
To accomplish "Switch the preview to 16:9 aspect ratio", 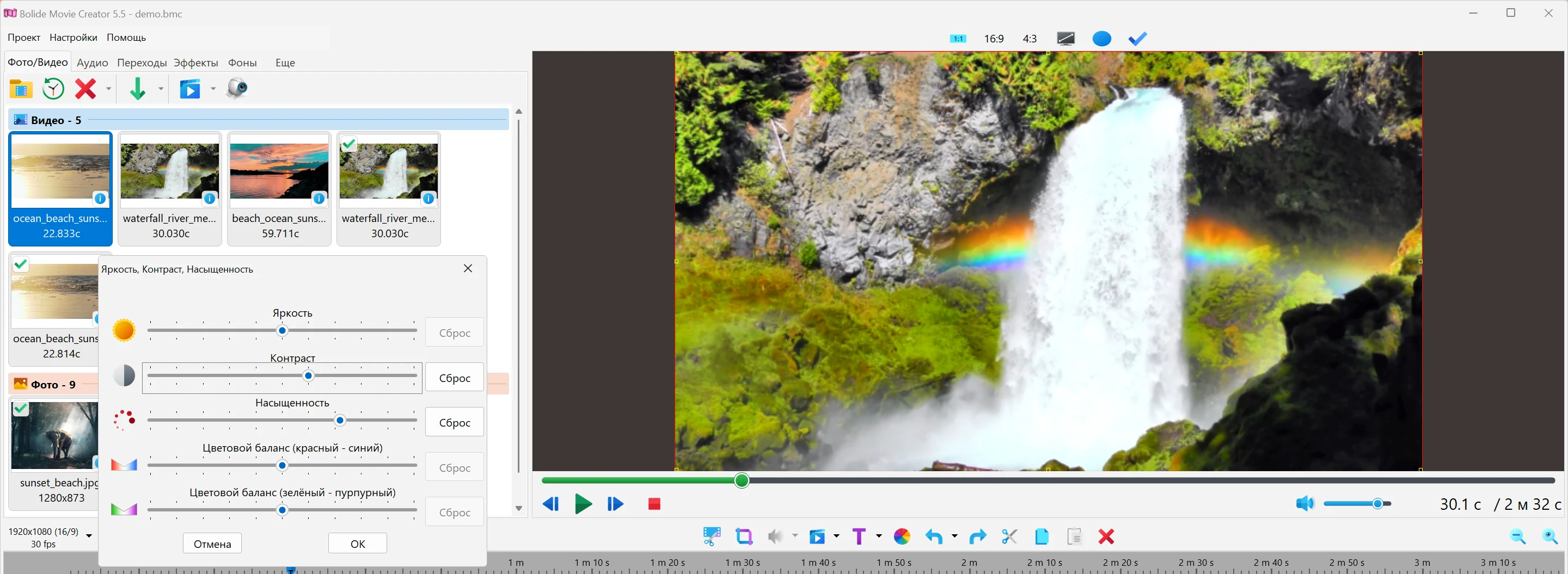I will coord(994,39).
